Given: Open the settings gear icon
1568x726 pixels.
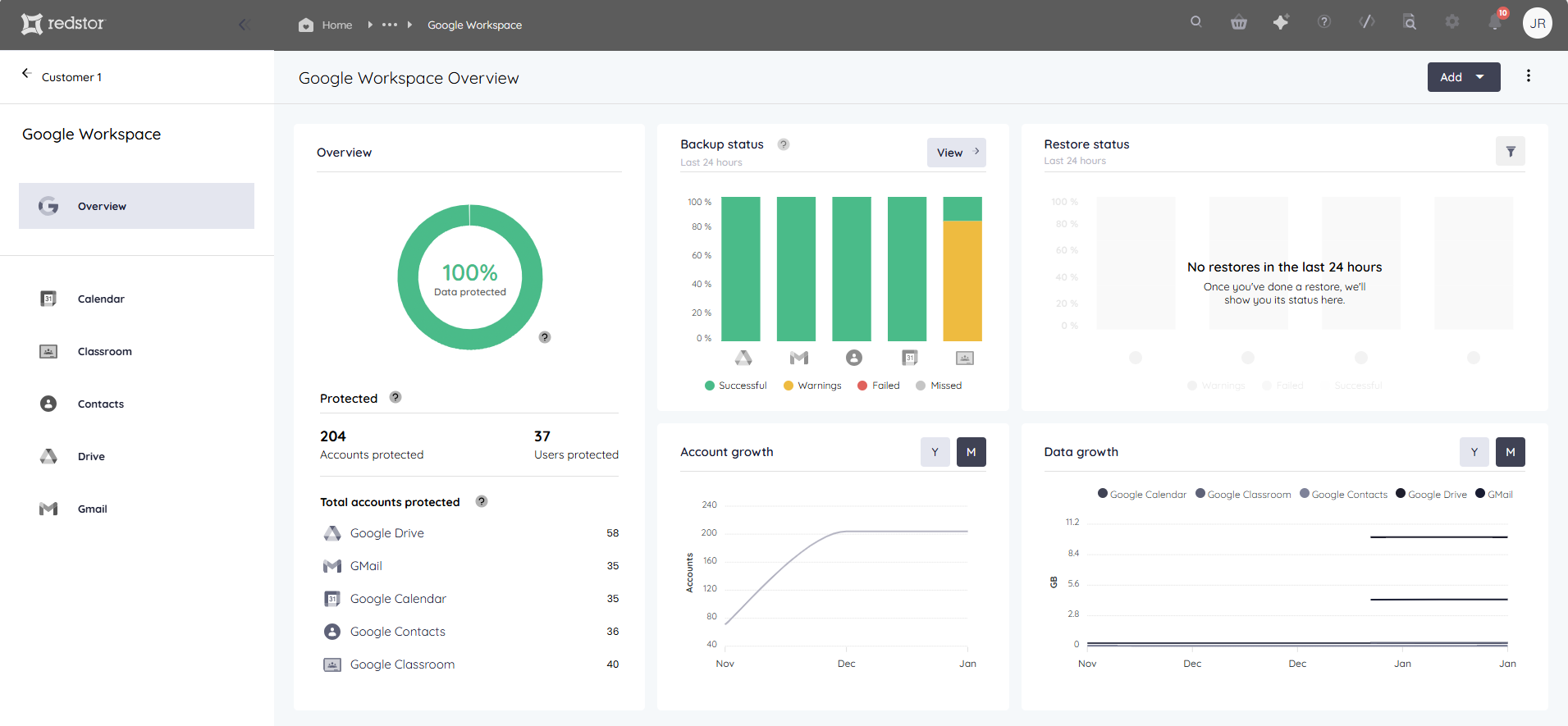Looking at the screenshot, I should [1452, 22].
